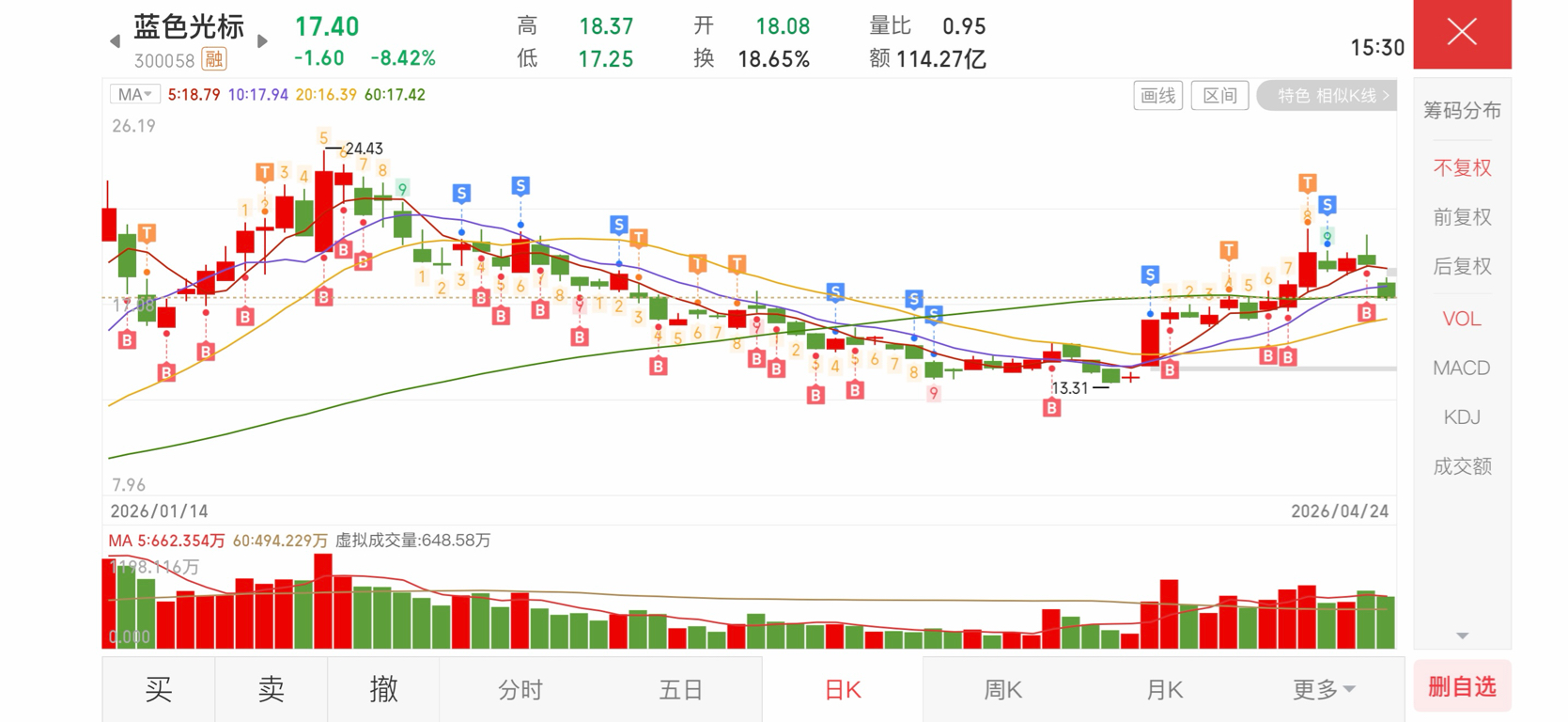Screen dimensions: 1568x722
Task: Expand more indicators with down arrow in sidebar
Action: (x=1462, y=636)
